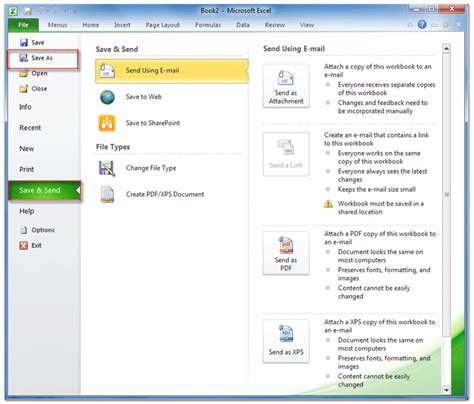Click the scrollbar up arrow in email pane

[446, 49]
